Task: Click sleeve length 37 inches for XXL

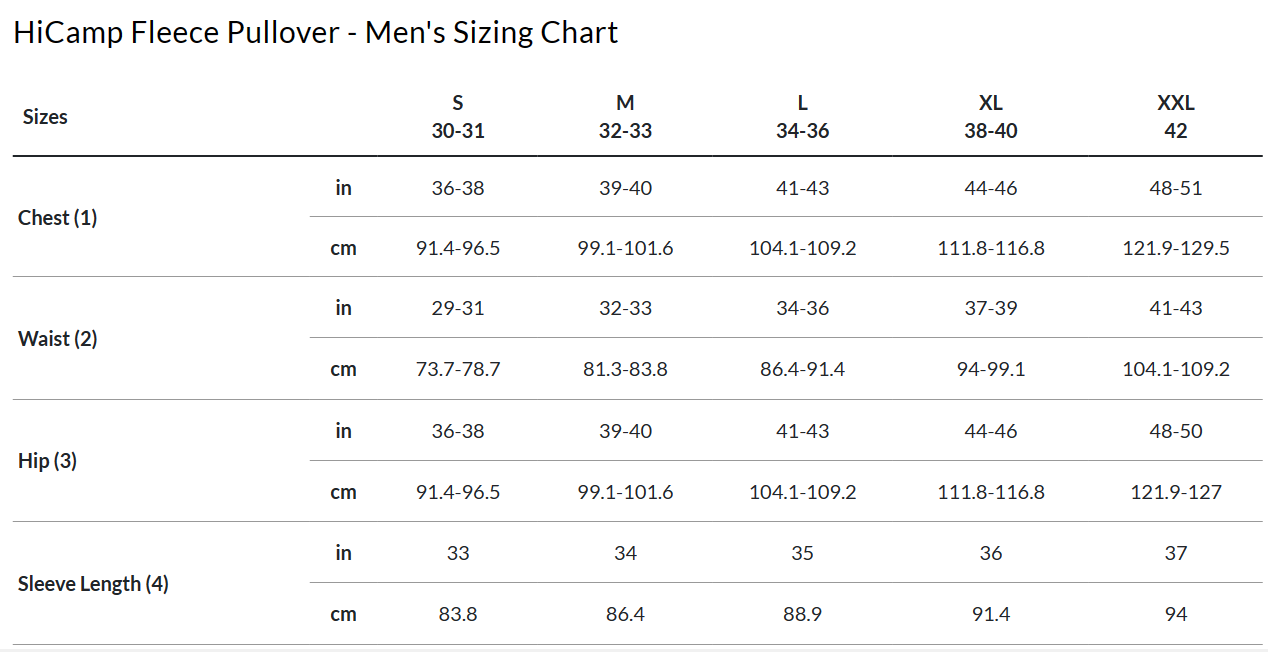Action: coord(1175,553)
